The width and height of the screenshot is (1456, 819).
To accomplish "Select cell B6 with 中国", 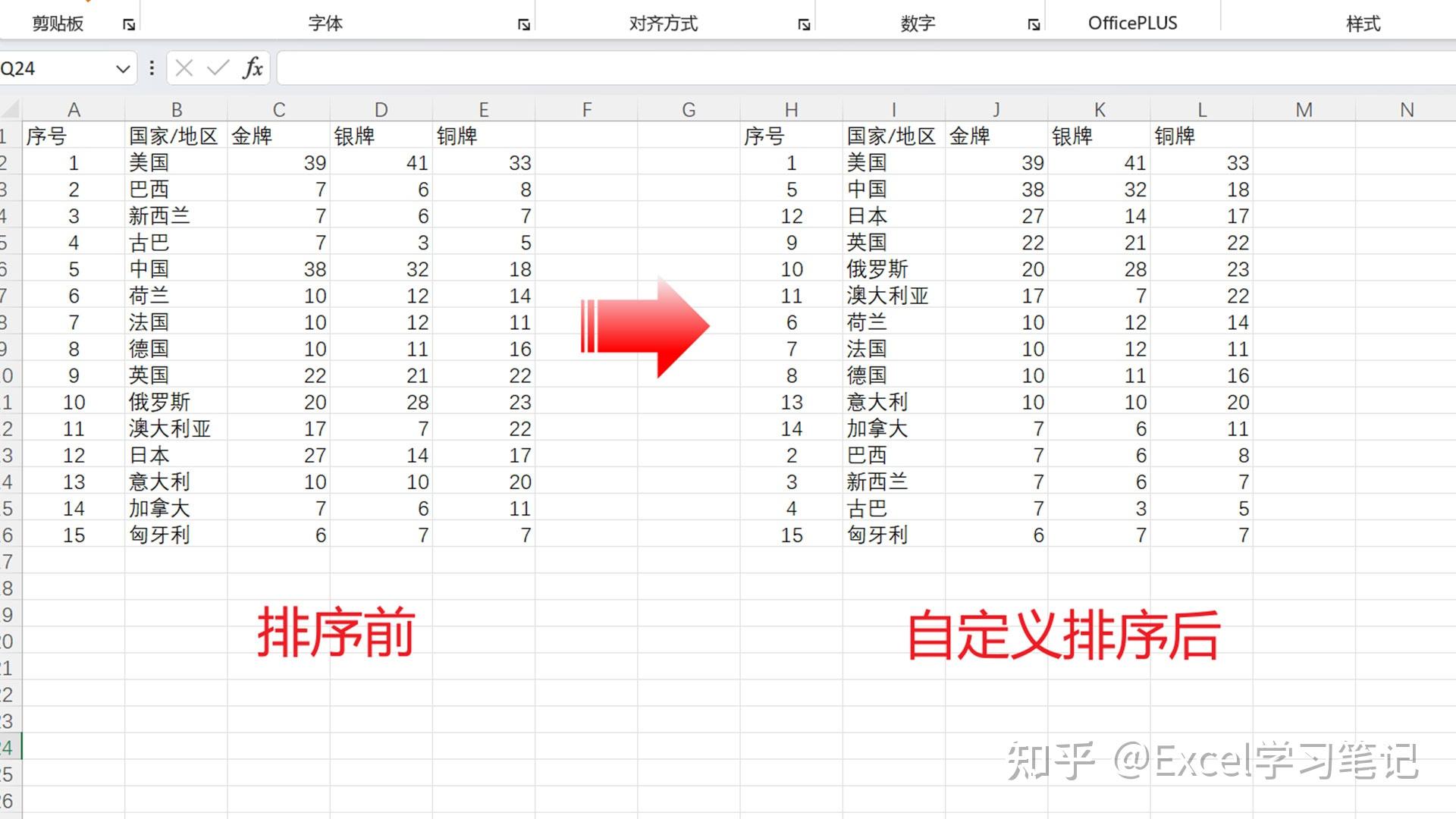I will click(176, 268).
